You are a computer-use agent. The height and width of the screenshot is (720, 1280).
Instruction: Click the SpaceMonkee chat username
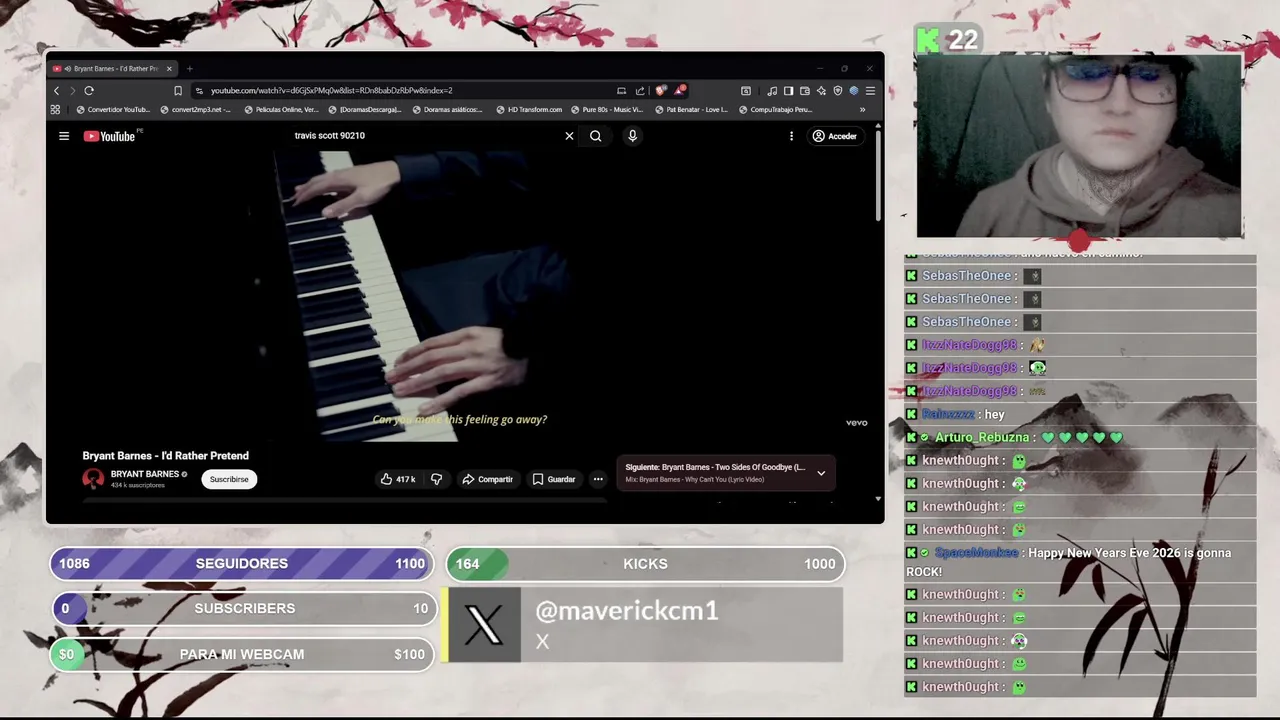coord(976,553)
